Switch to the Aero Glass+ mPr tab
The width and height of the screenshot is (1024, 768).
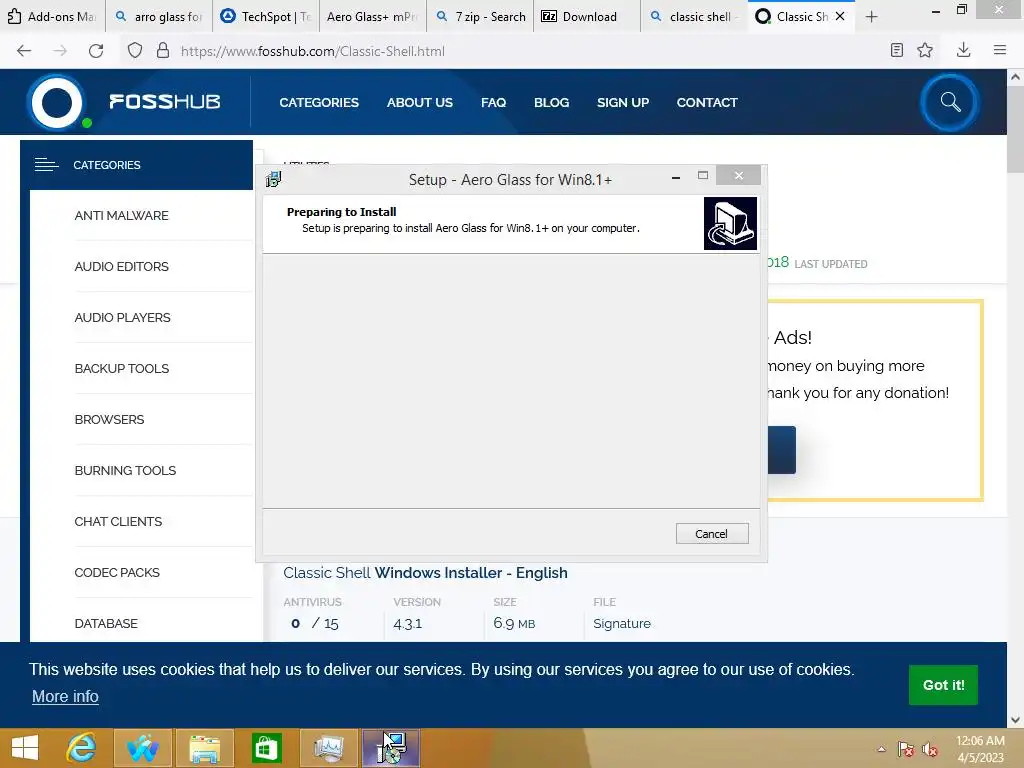tap(373, 16)
